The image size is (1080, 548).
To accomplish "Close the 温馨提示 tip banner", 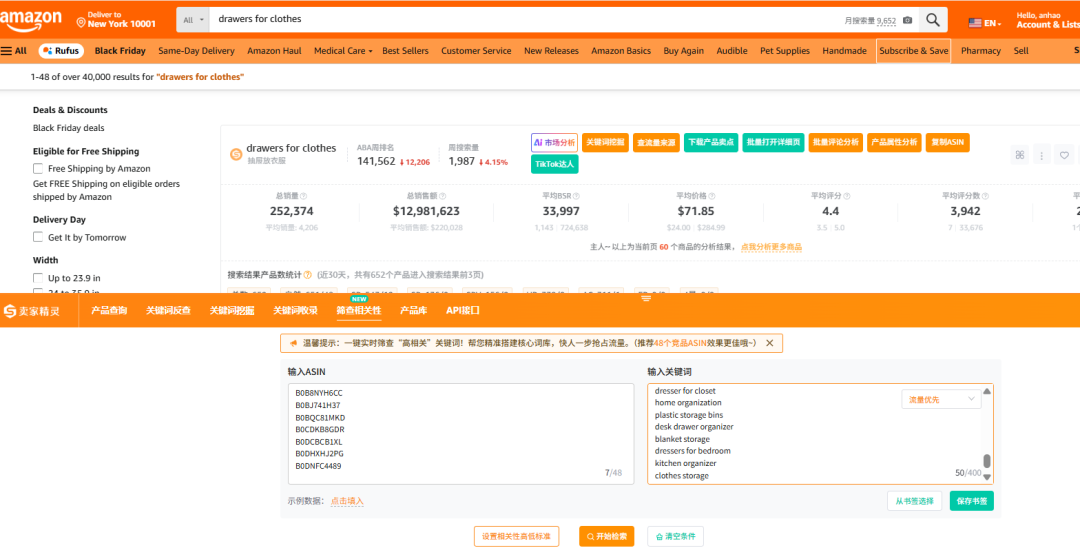I will click(769, 343).
